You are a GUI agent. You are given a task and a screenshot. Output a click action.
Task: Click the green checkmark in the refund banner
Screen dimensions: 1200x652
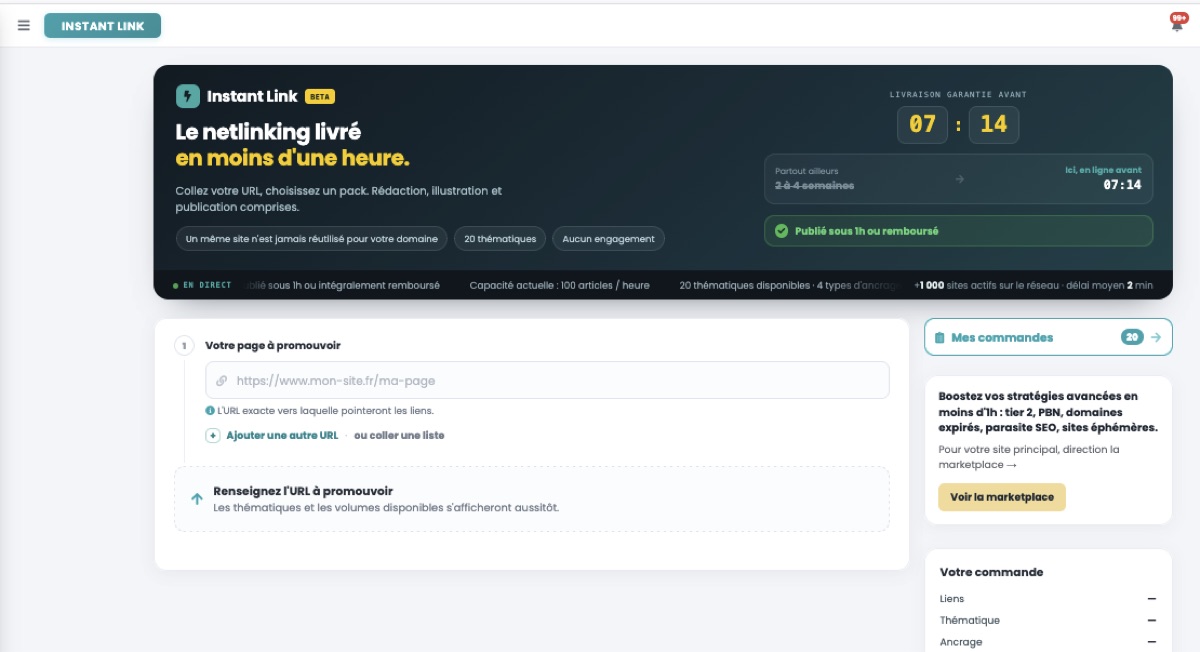(x=782, y=231)
